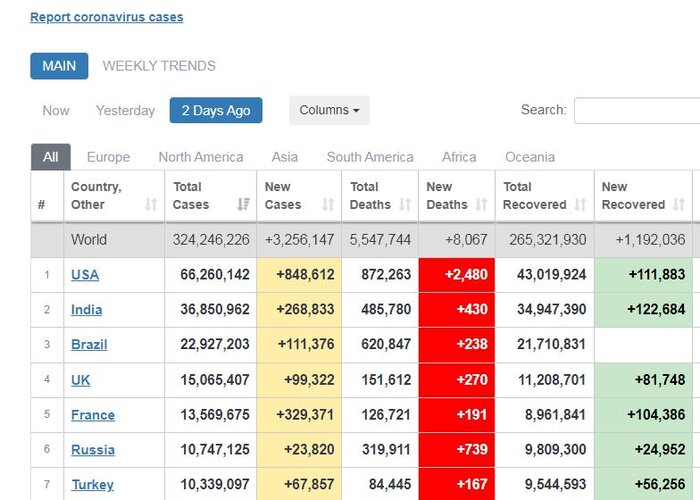This screenshot has height=500, width=700.
Task: Select the 2 Days Ago filter
Action: pyautogui.click(x=216, y=110)
